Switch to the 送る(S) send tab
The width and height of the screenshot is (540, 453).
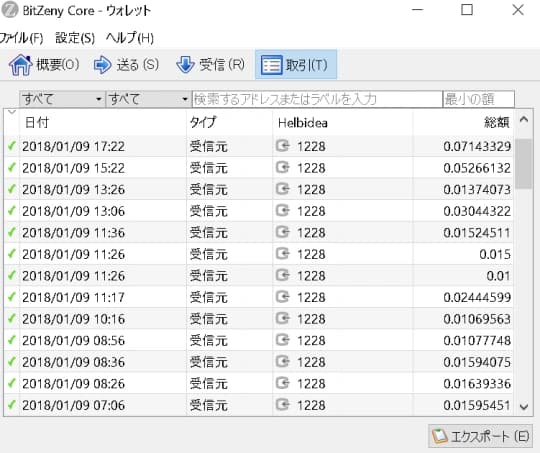tap(126, 65)
